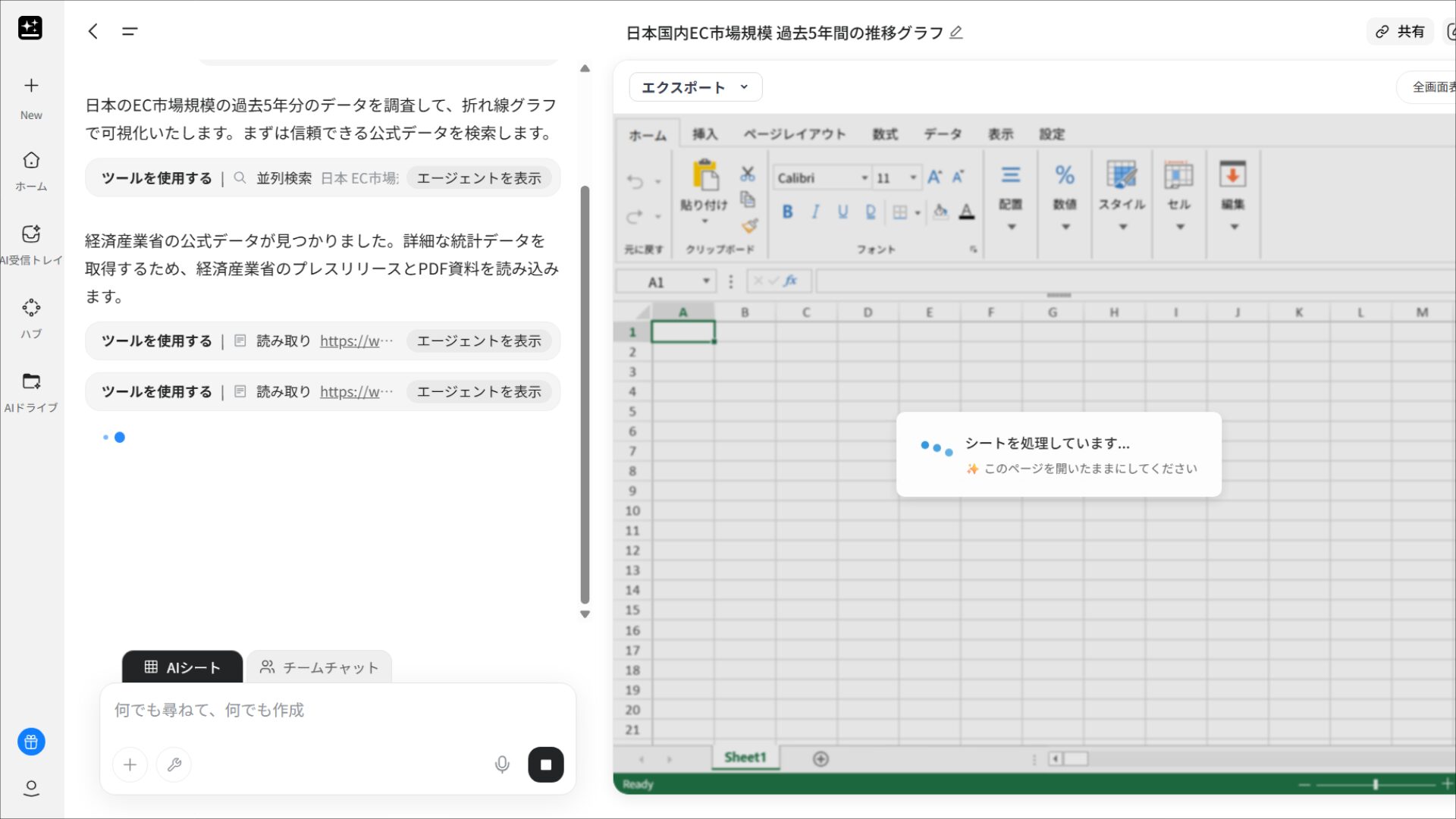Toggle the AIシート mode button
The width and height of the screenshot is (1456, 819).
pyautogui.click(x=181, y=667)
